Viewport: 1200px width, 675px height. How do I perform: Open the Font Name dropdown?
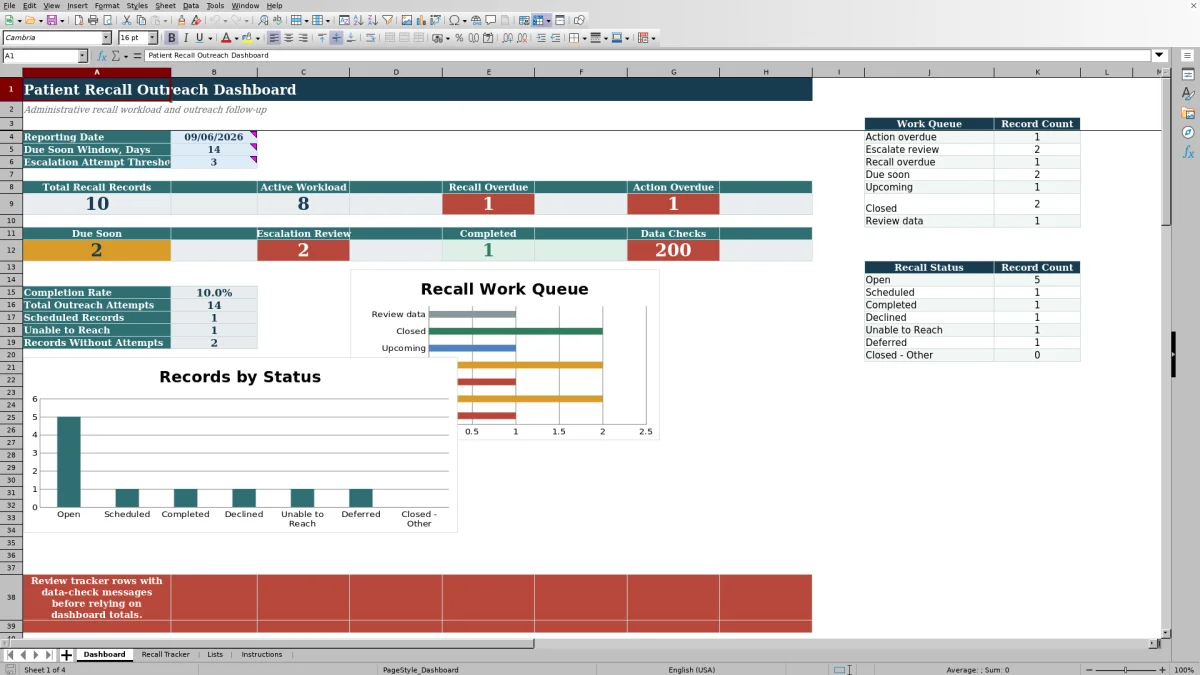tap(106, 38)
